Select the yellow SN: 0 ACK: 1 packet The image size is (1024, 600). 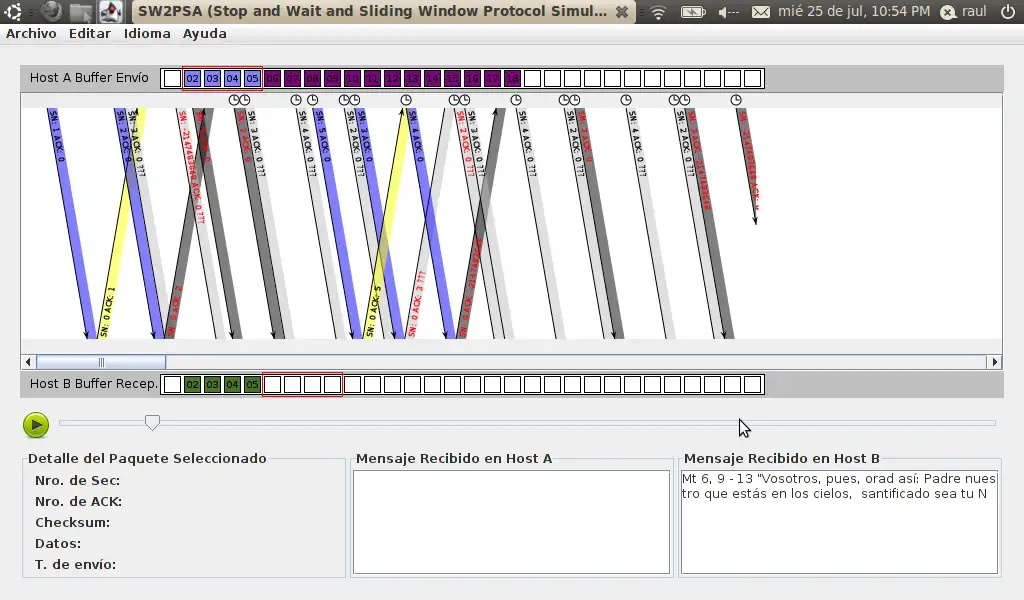[x=123, y=222]
